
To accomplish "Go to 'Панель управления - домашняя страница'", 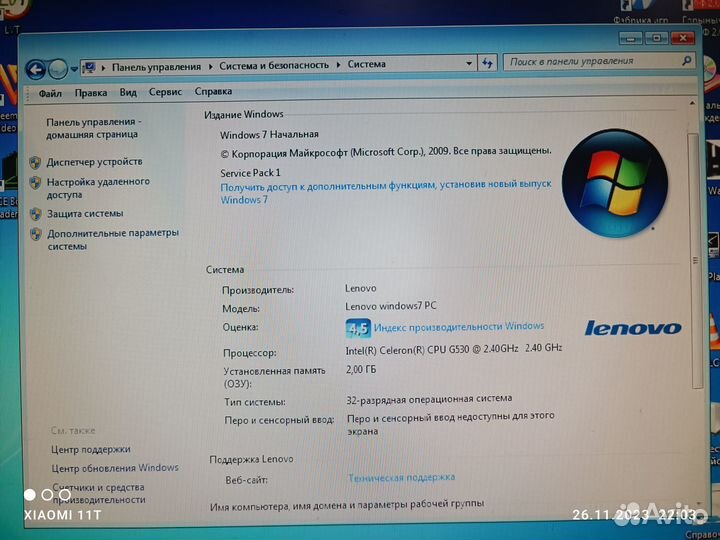I will (94, 128).
